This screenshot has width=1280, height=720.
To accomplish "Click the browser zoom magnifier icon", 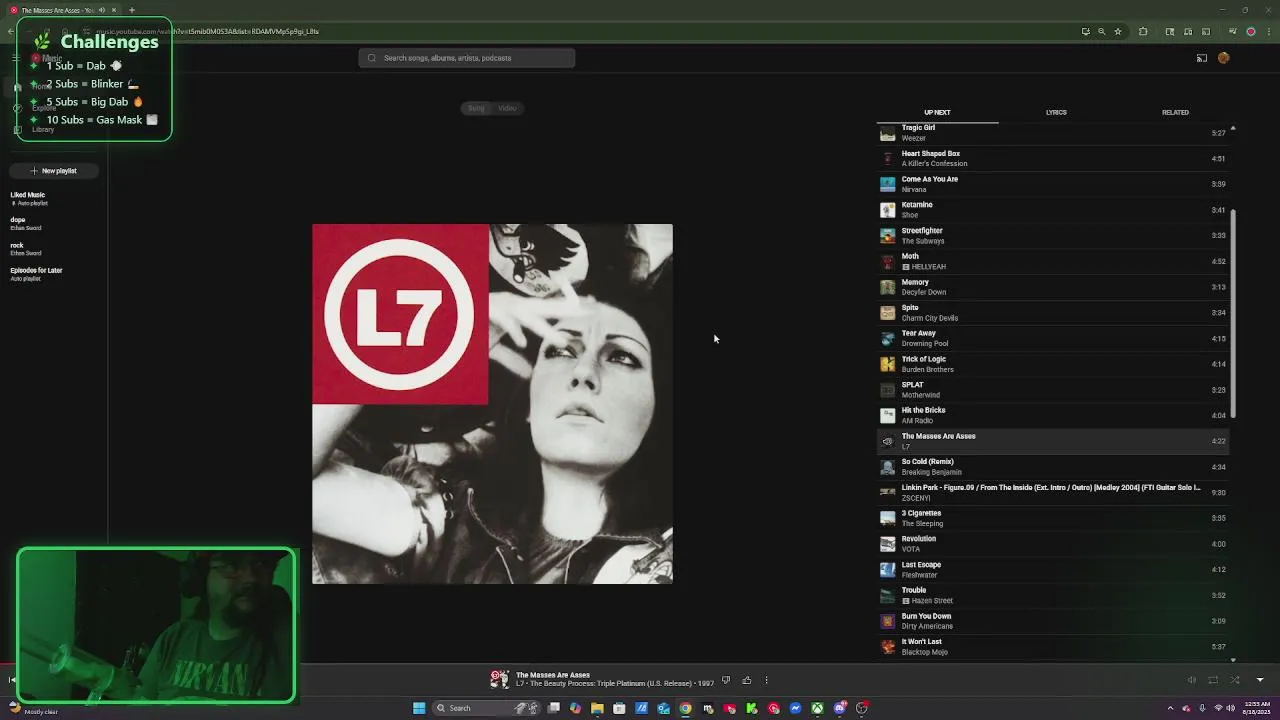I will point(1101,31).
